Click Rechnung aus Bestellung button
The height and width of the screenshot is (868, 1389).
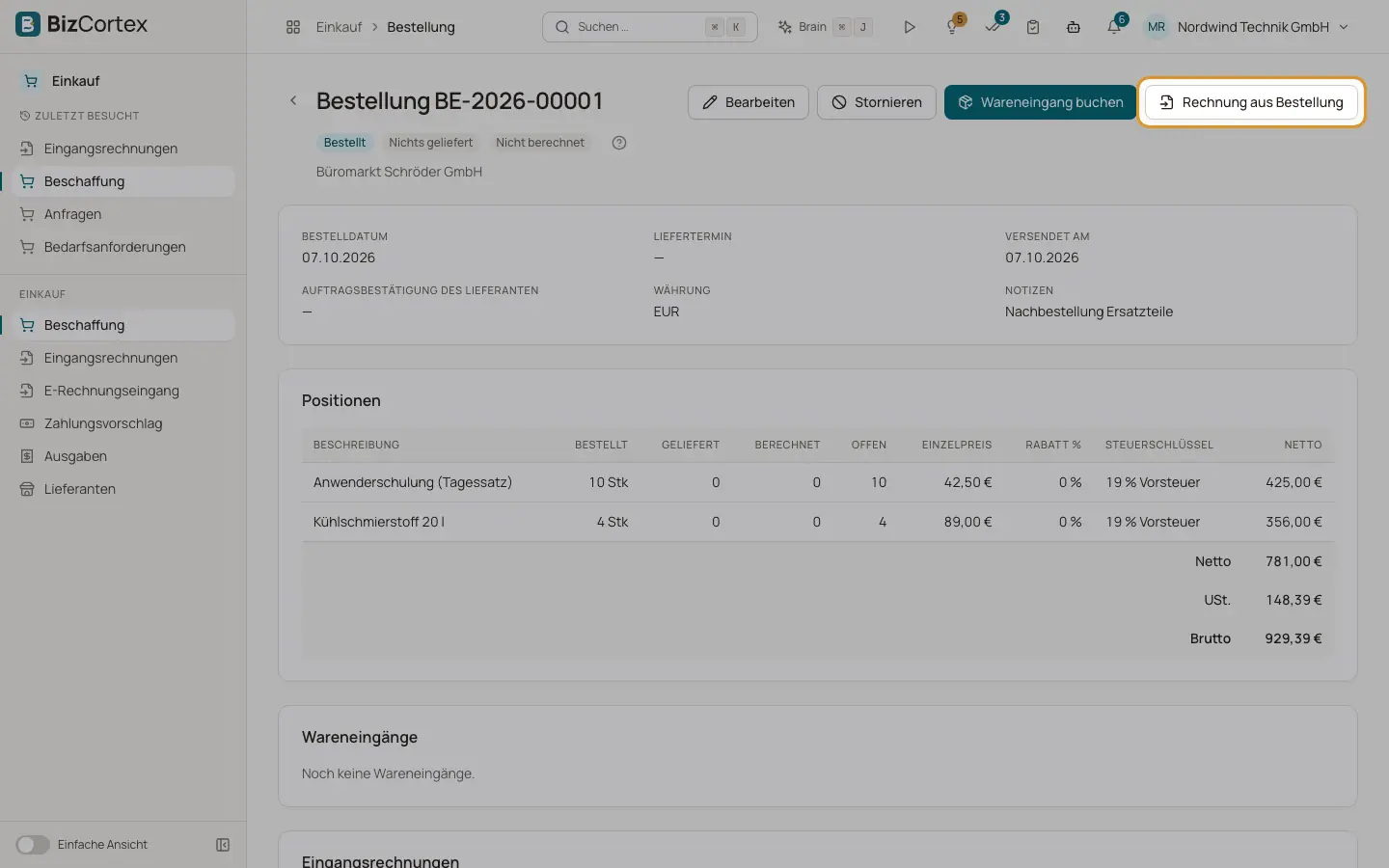[1251, 102]
